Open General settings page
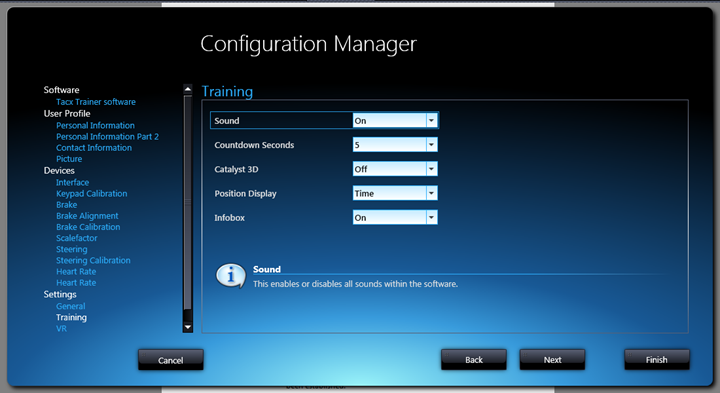 [71, 306]
